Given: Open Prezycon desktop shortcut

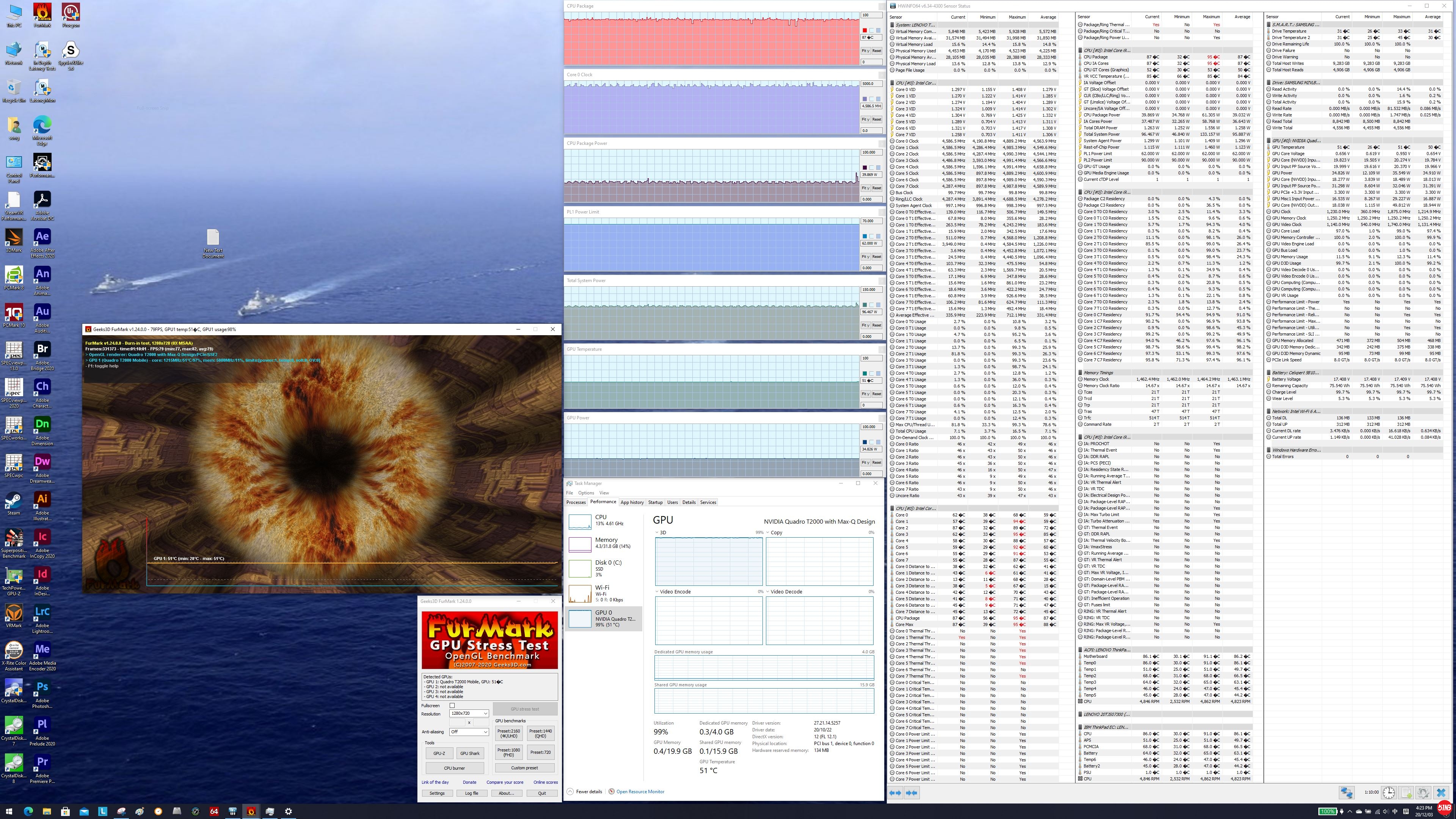Looking at the screenshot, I should [70, 15].
